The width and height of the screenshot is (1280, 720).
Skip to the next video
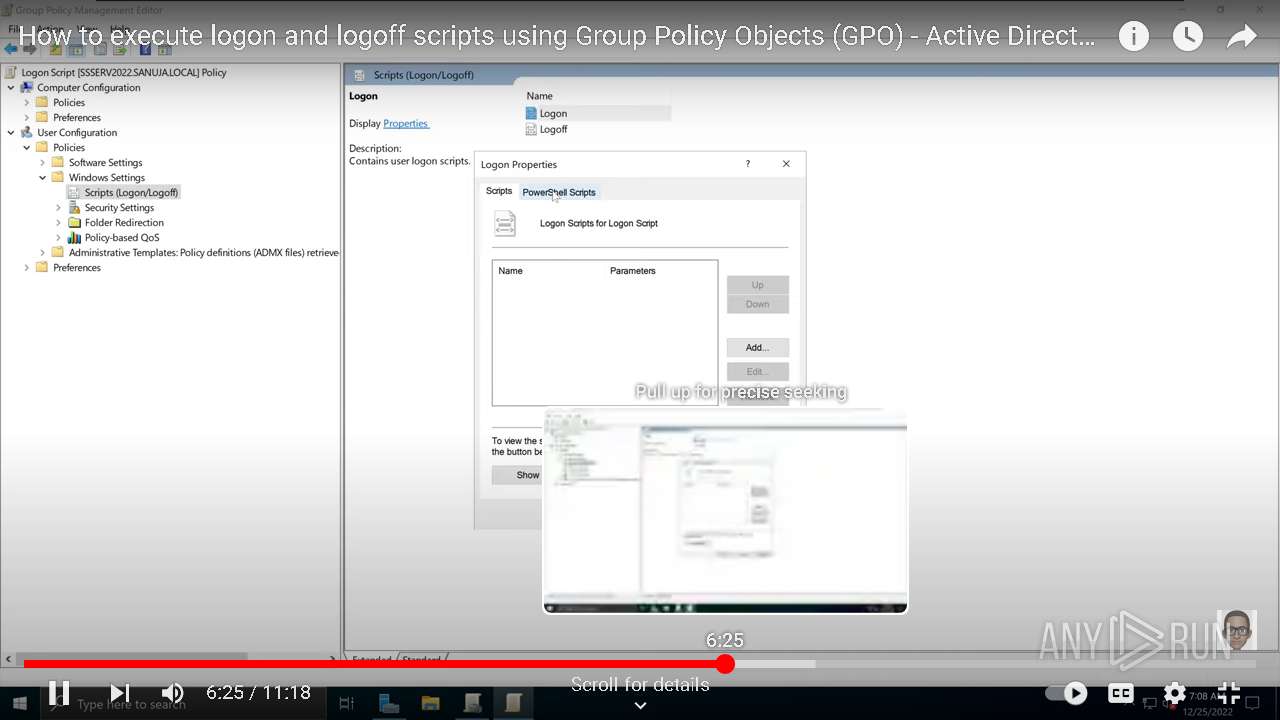(120, 692)
